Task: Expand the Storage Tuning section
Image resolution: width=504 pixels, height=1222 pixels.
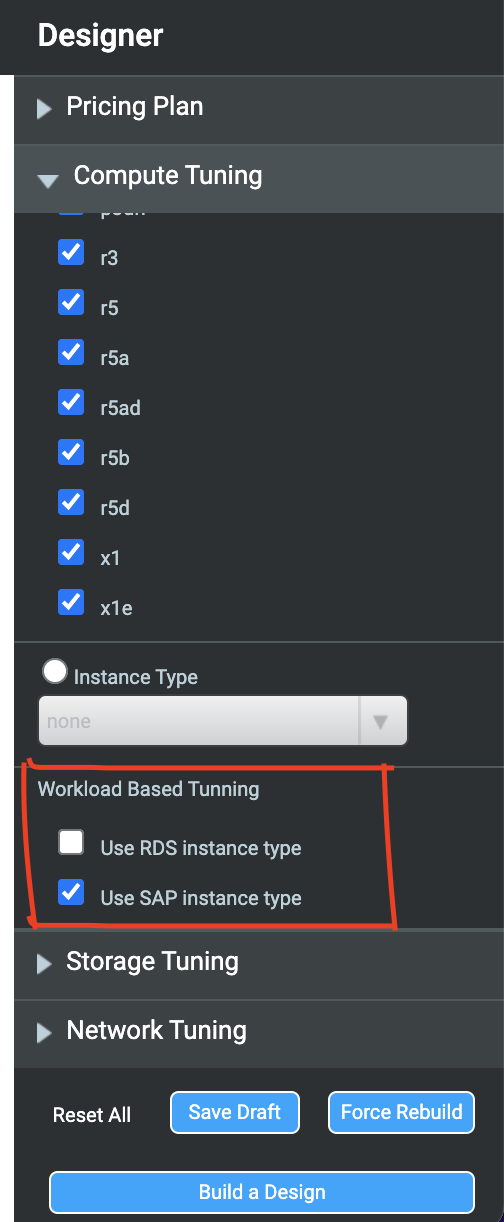Action: click(x=258, y=963)
